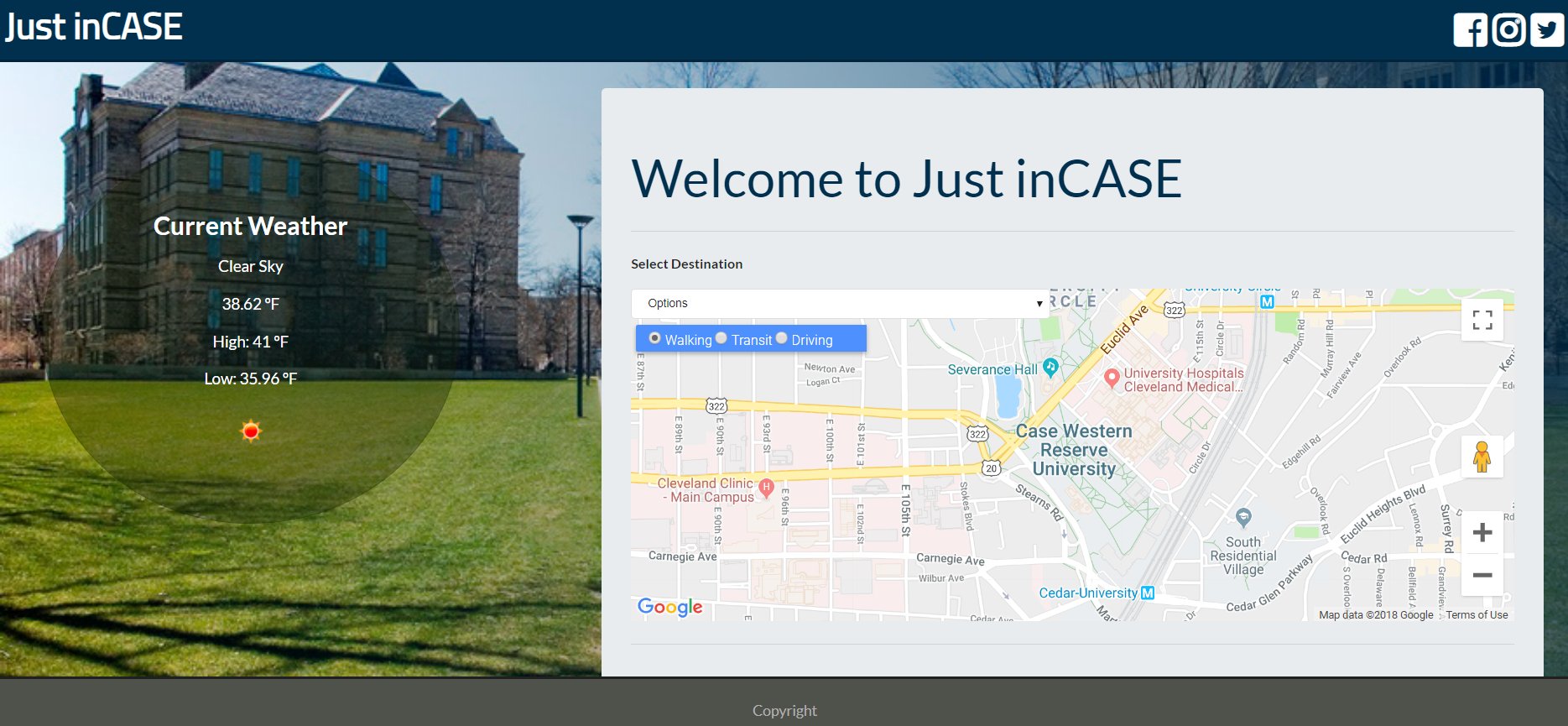
Task: Click the 'Cedar-University' station label
Action: coord(1088,593)
